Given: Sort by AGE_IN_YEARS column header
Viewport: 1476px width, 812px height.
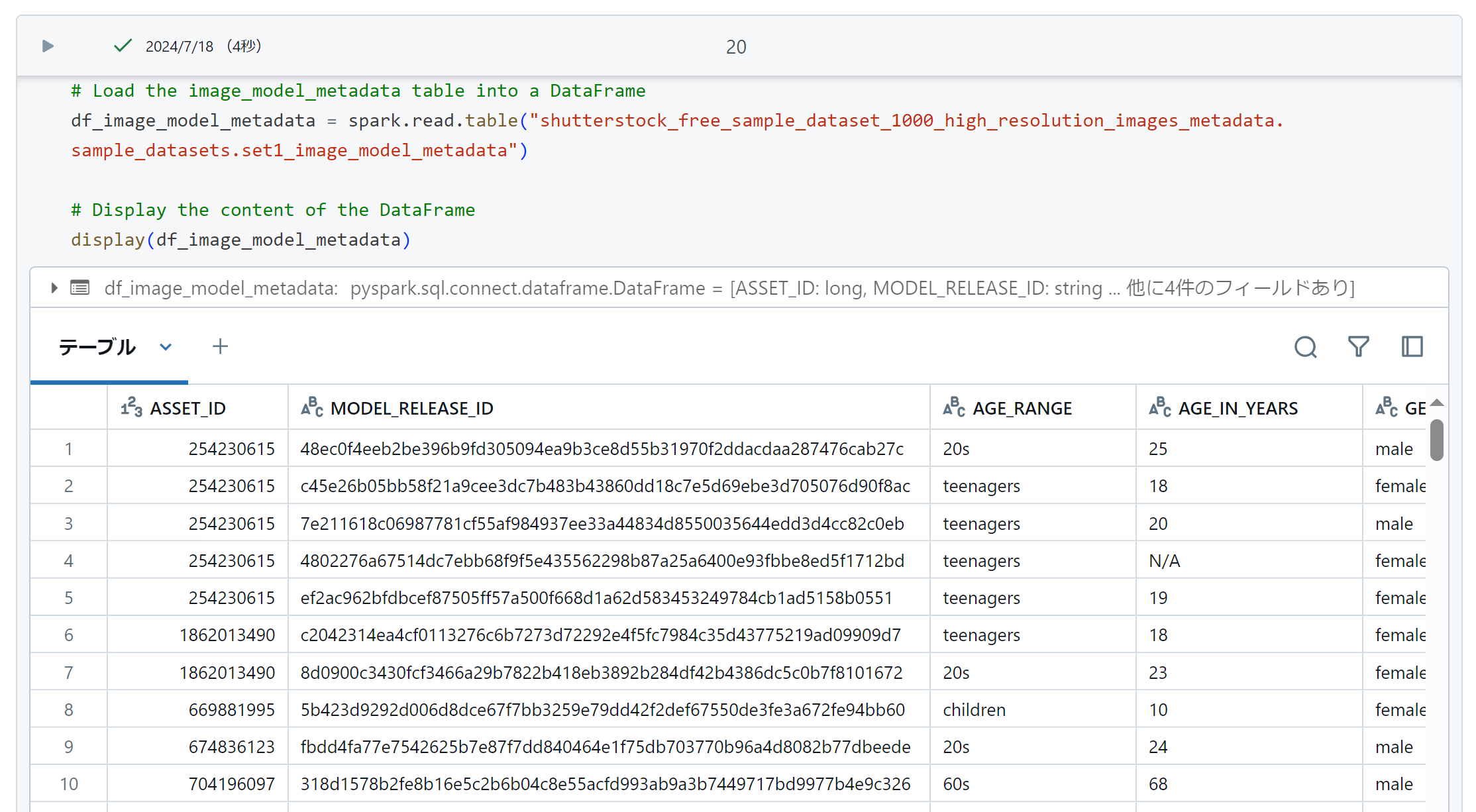Looking at the screenshot, I should point(1238,408).
